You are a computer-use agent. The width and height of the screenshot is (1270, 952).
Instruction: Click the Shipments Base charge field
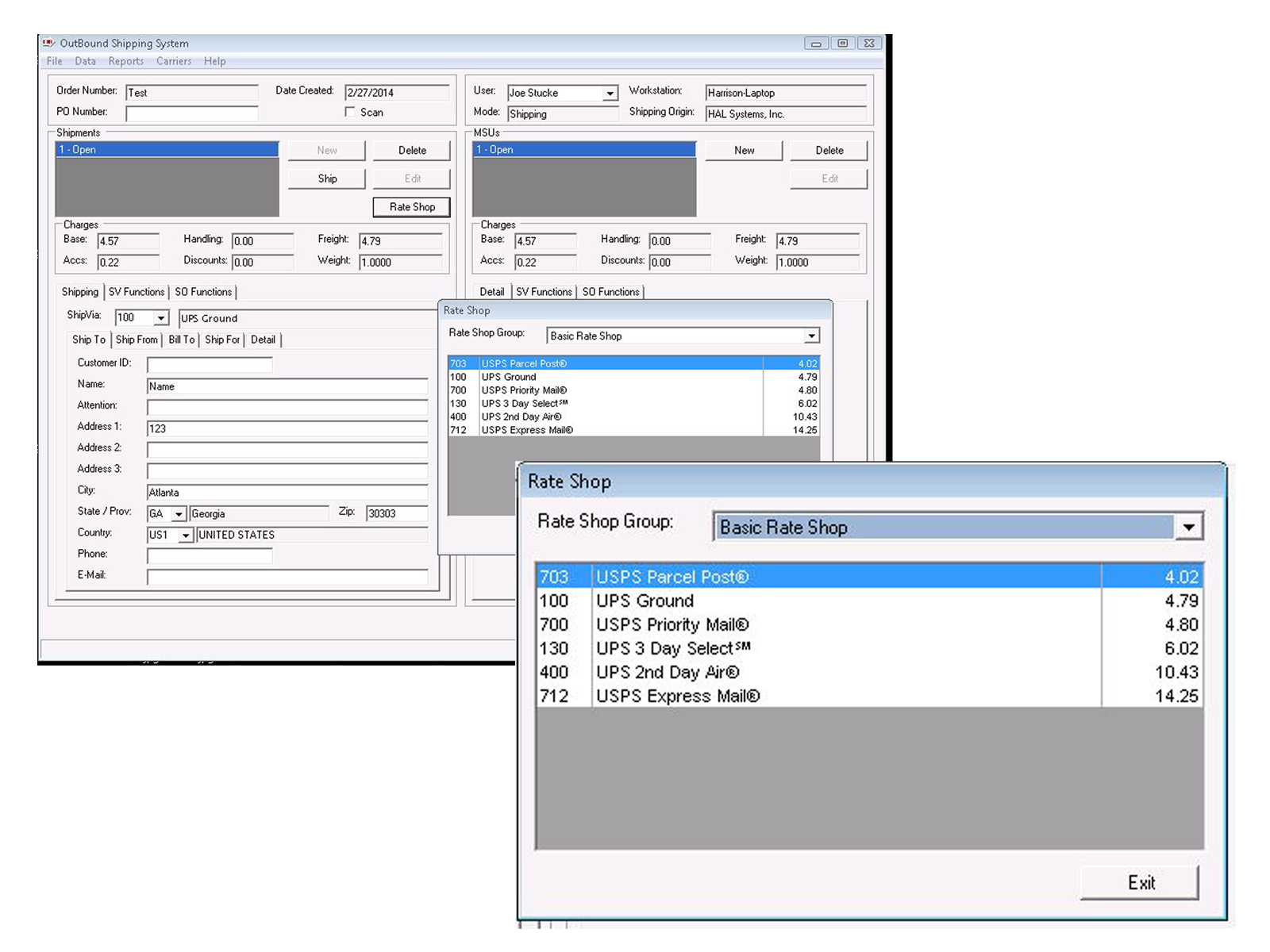[129, 241]
